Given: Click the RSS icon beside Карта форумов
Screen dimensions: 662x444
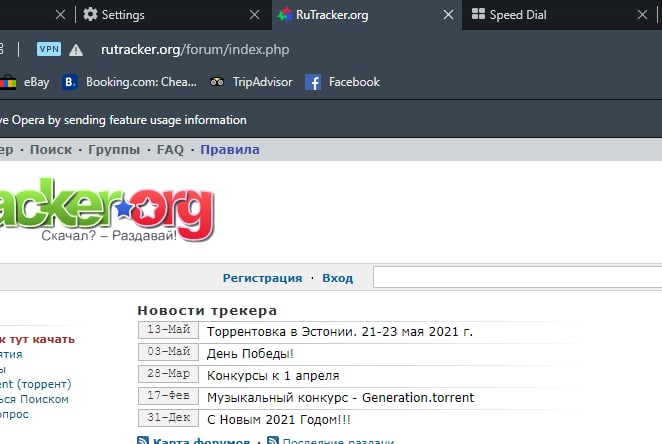Looking at the screenshot, I should (x=143, y=440).
